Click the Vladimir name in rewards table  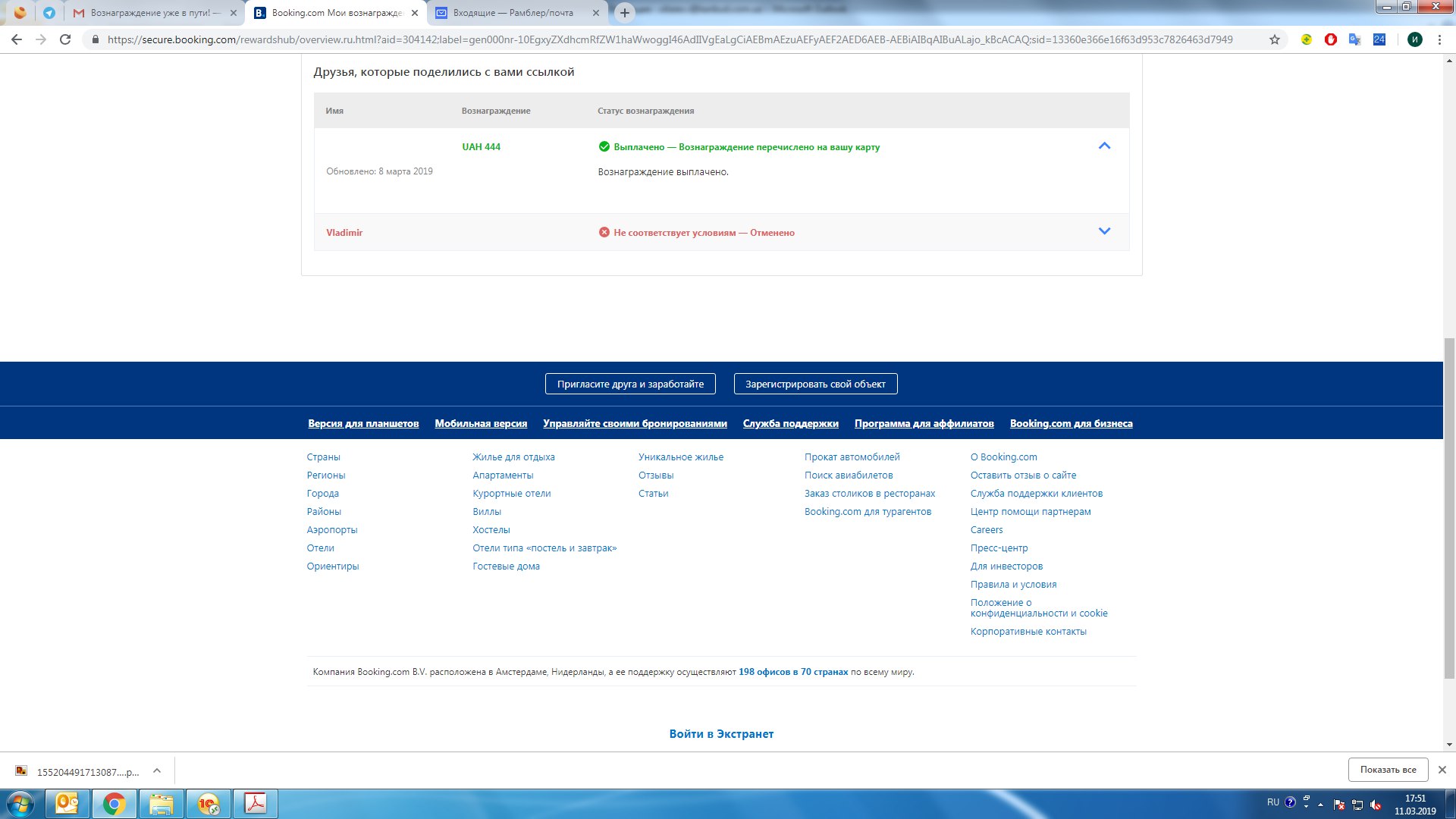[344, 232]
